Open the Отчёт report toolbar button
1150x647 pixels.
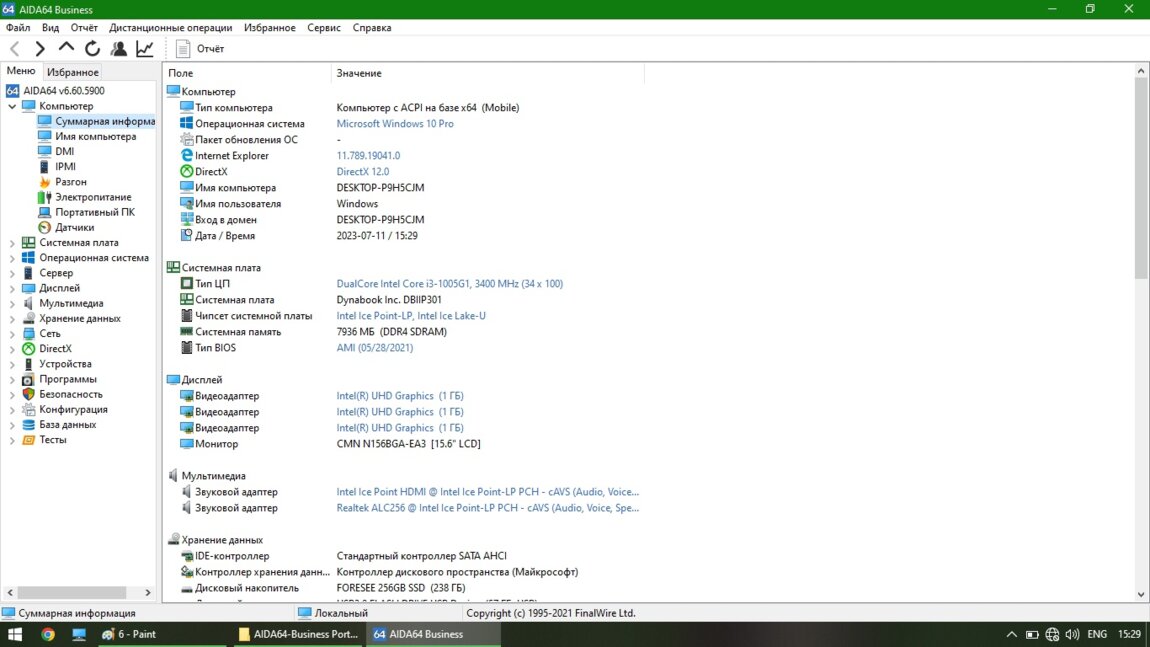pos(200,48)
